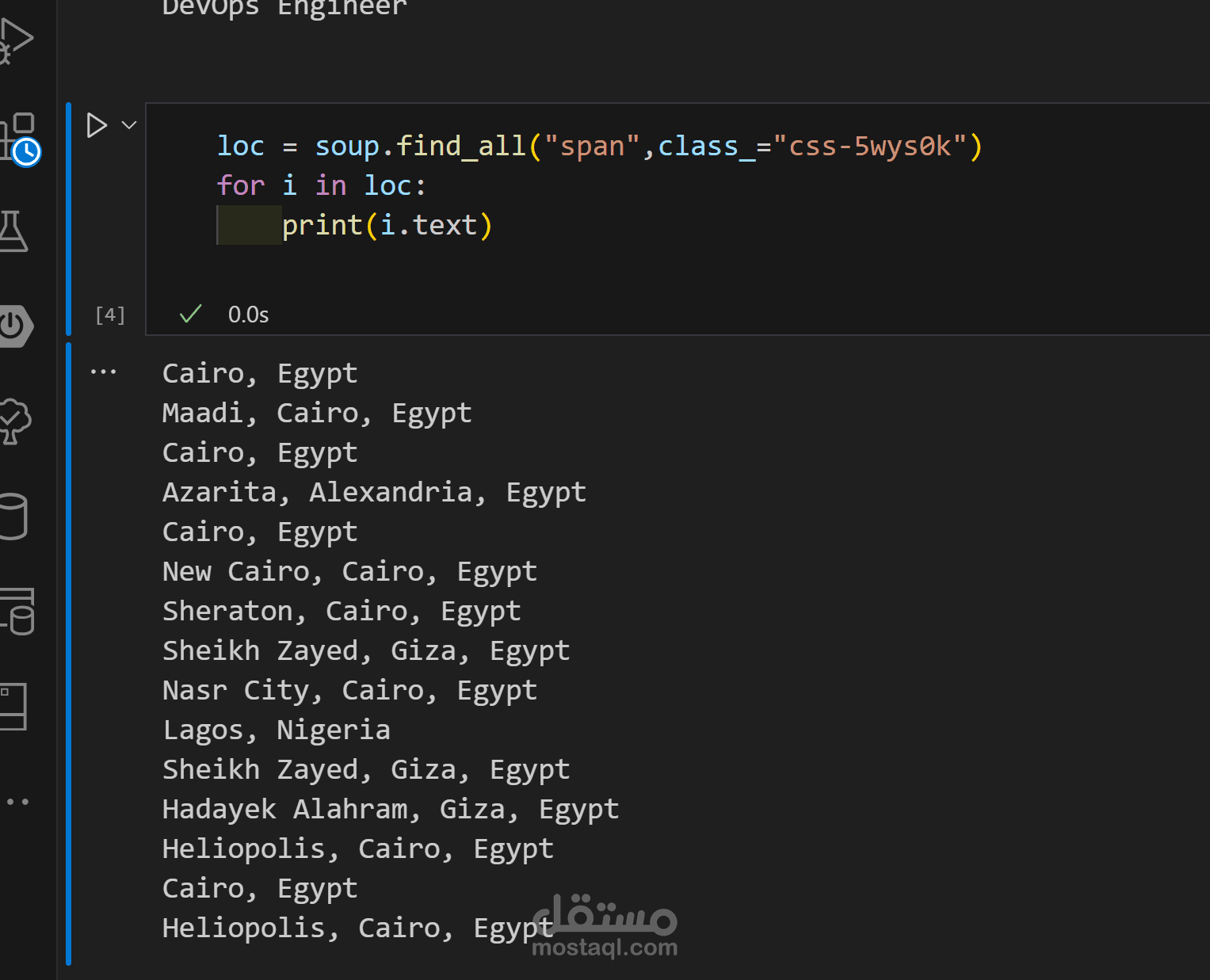This screenshot has width=1210, height=980.
Task: Click the green execution success checkmark
Action: 190,315
